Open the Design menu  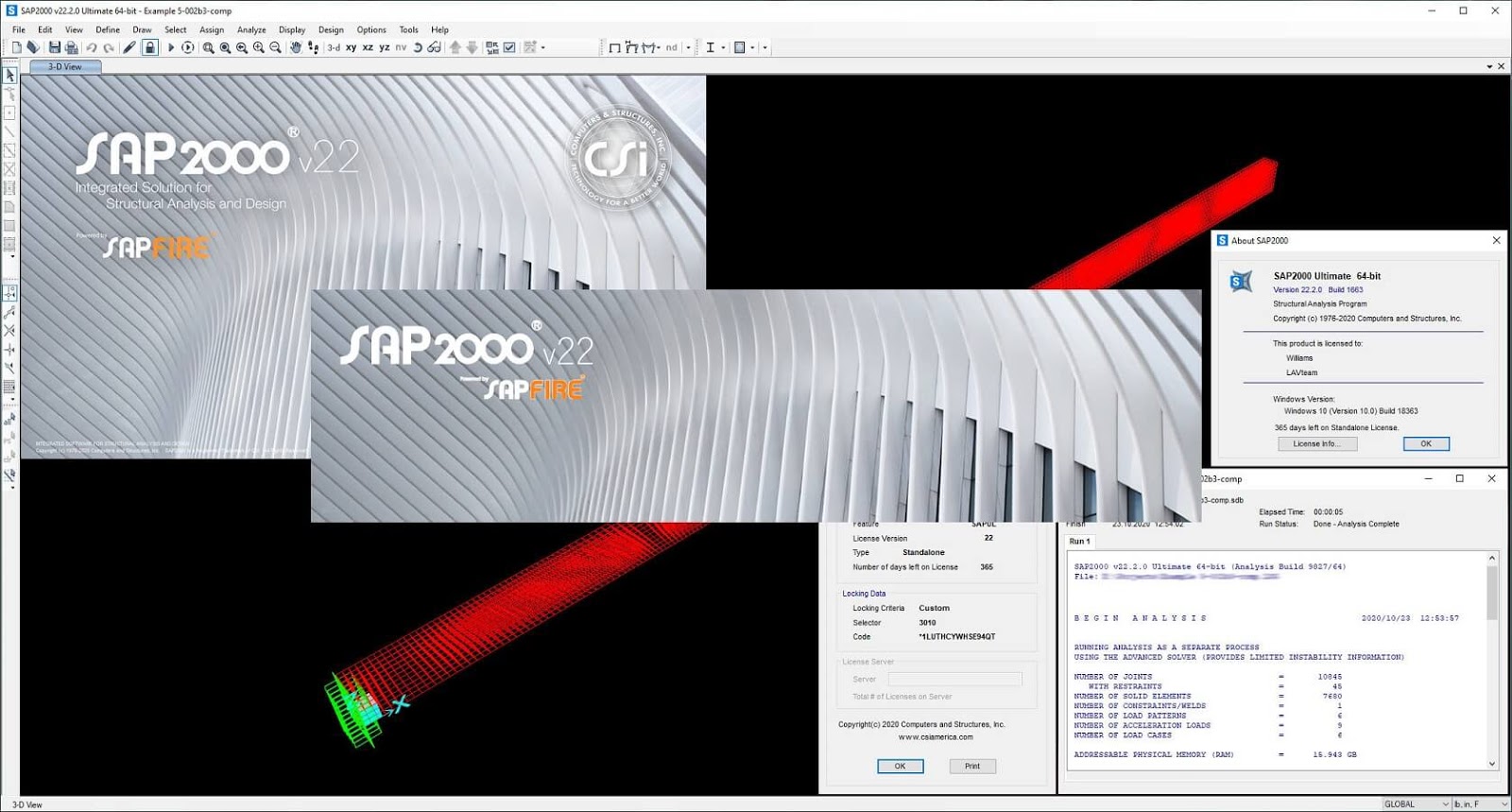click(x=331, y=29)
